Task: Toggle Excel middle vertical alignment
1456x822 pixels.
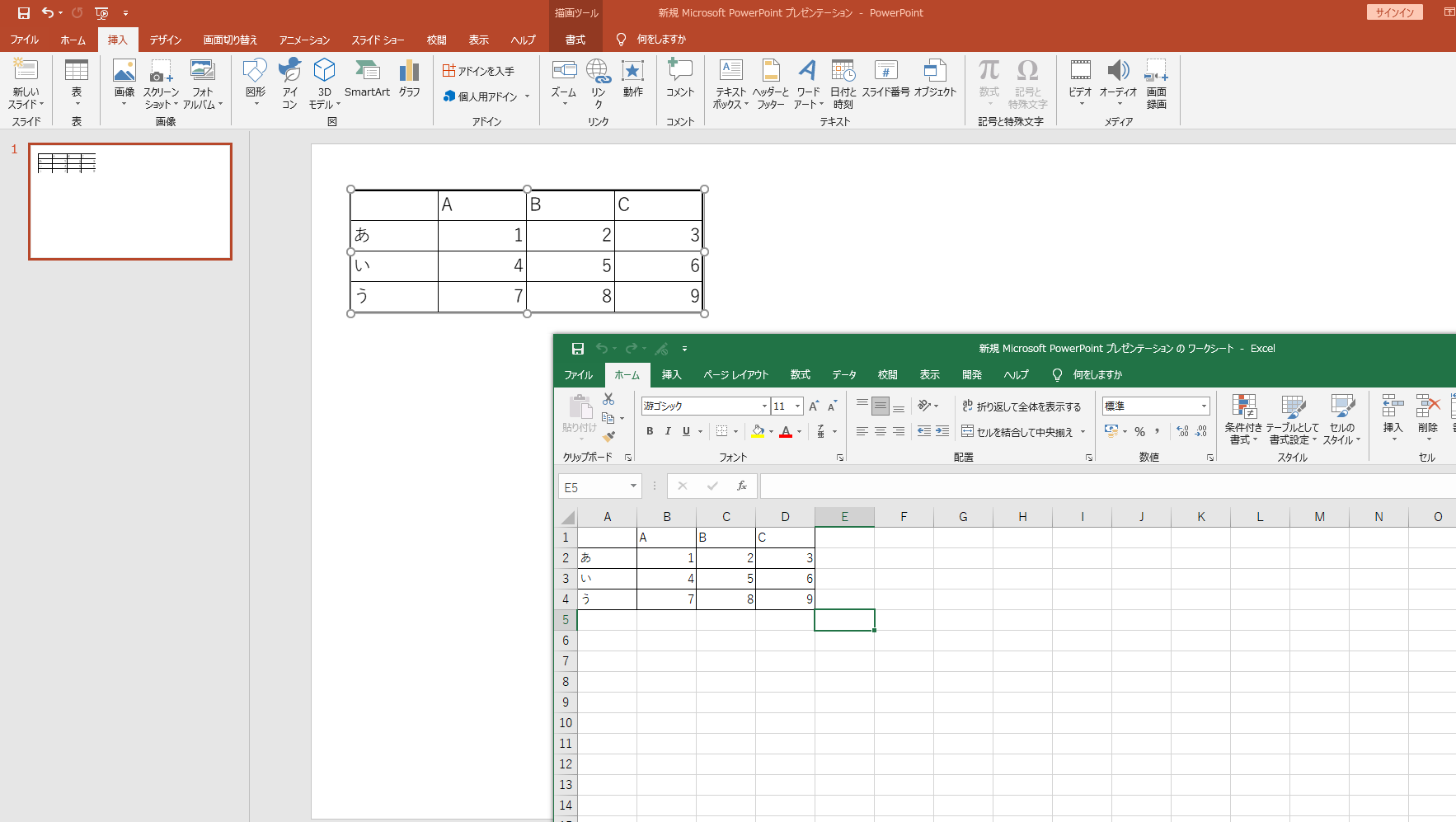Action: tap(881, 406)
